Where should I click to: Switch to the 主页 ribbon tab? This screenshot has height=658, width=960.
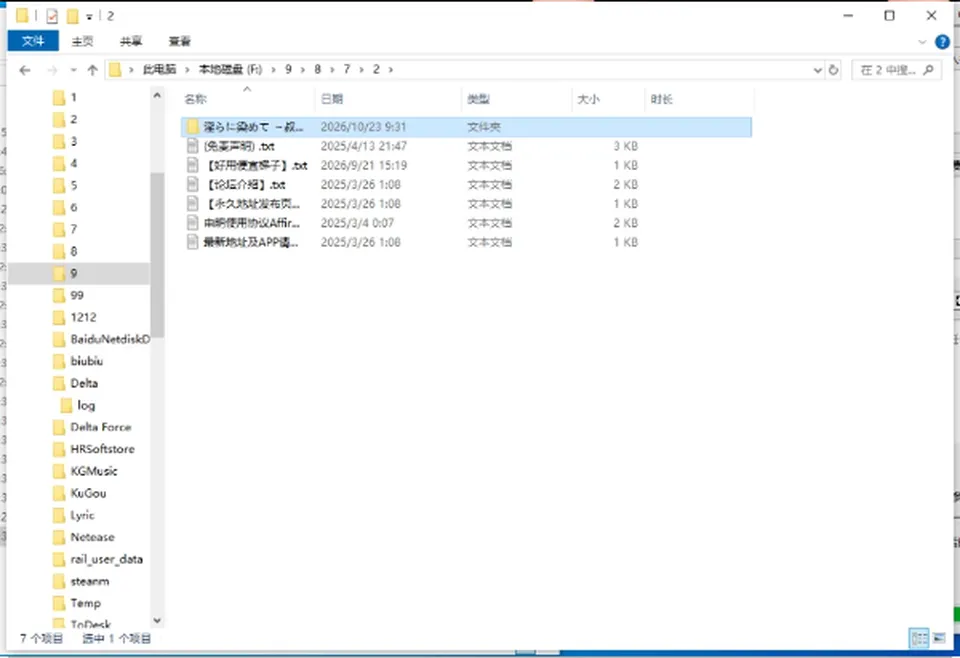[82, 41]
